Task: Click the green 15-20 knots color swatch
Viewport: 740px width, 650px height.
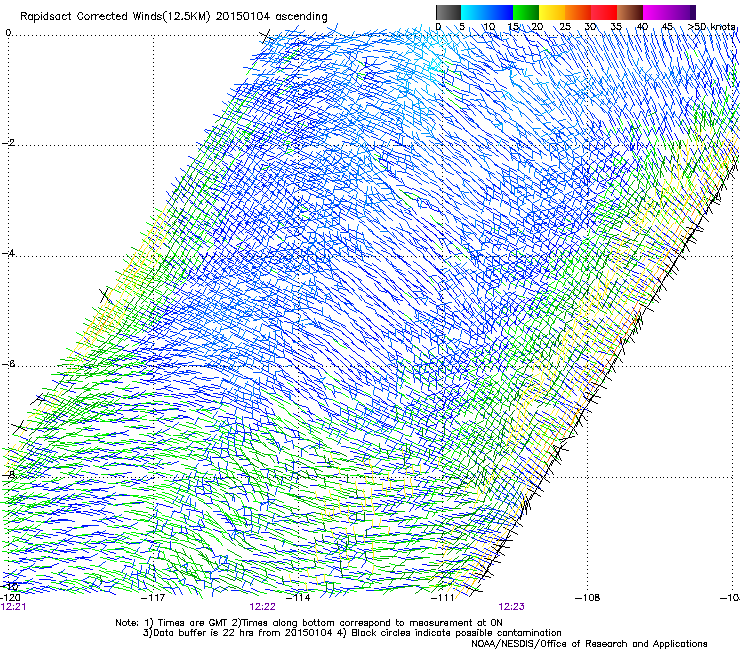Action: tap(526, 12)
